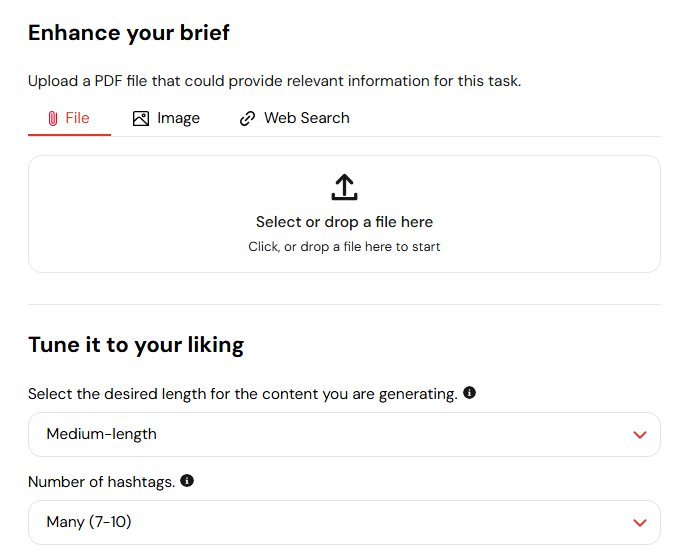Viewport: 680px width, 556px height.
Task: Click the paperclip icon on the File tab
Action: pyautogui.click(x=53, y=118)
